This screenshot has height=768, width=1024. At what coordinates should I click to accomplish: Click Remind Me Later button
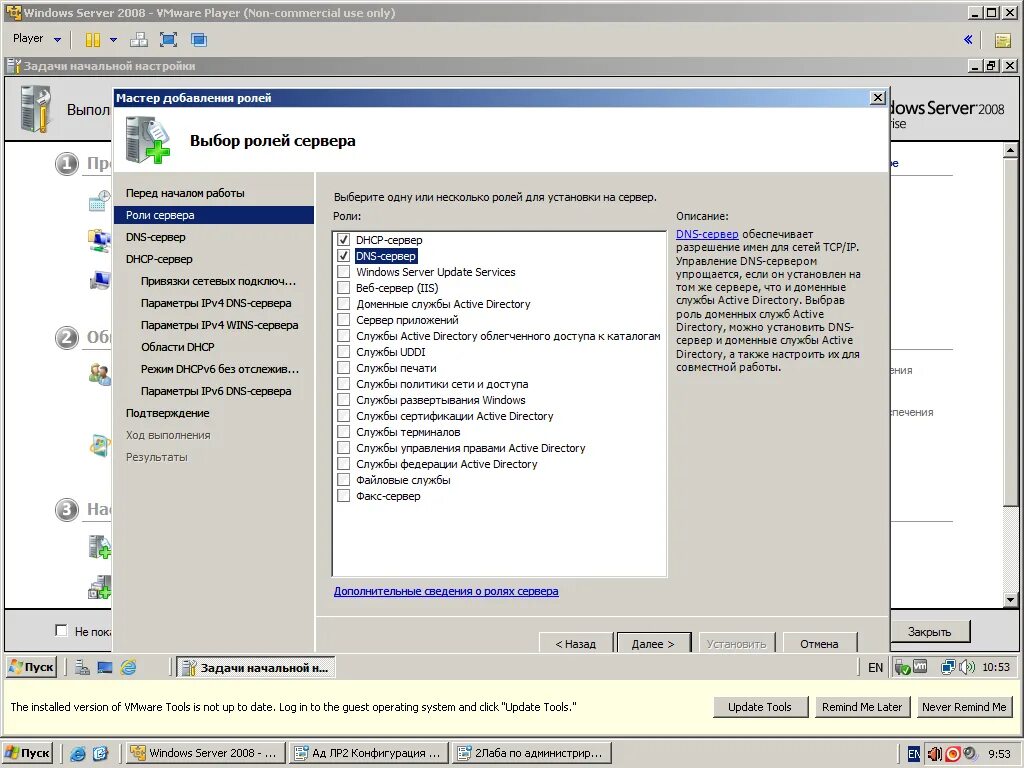(x=862, y=707)
